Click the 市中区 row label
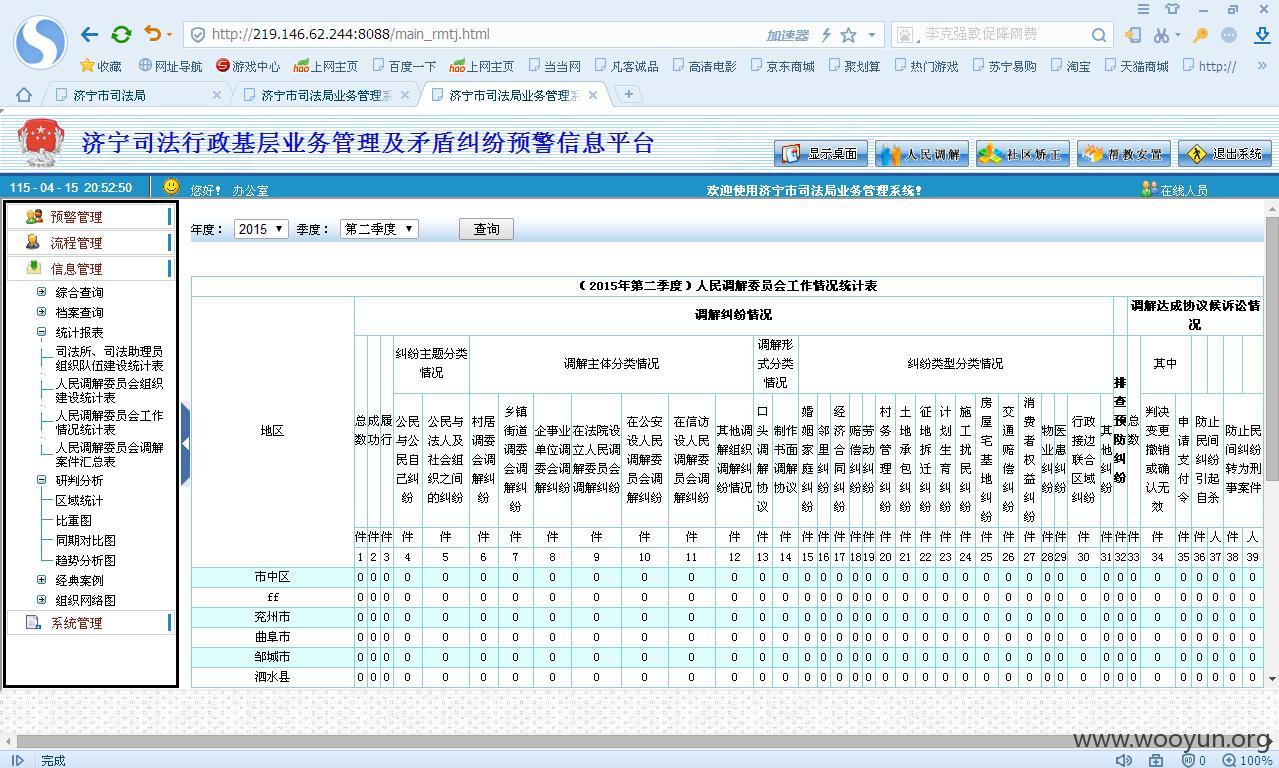This screenshot has width=1279, height=768. coord(272,577)
